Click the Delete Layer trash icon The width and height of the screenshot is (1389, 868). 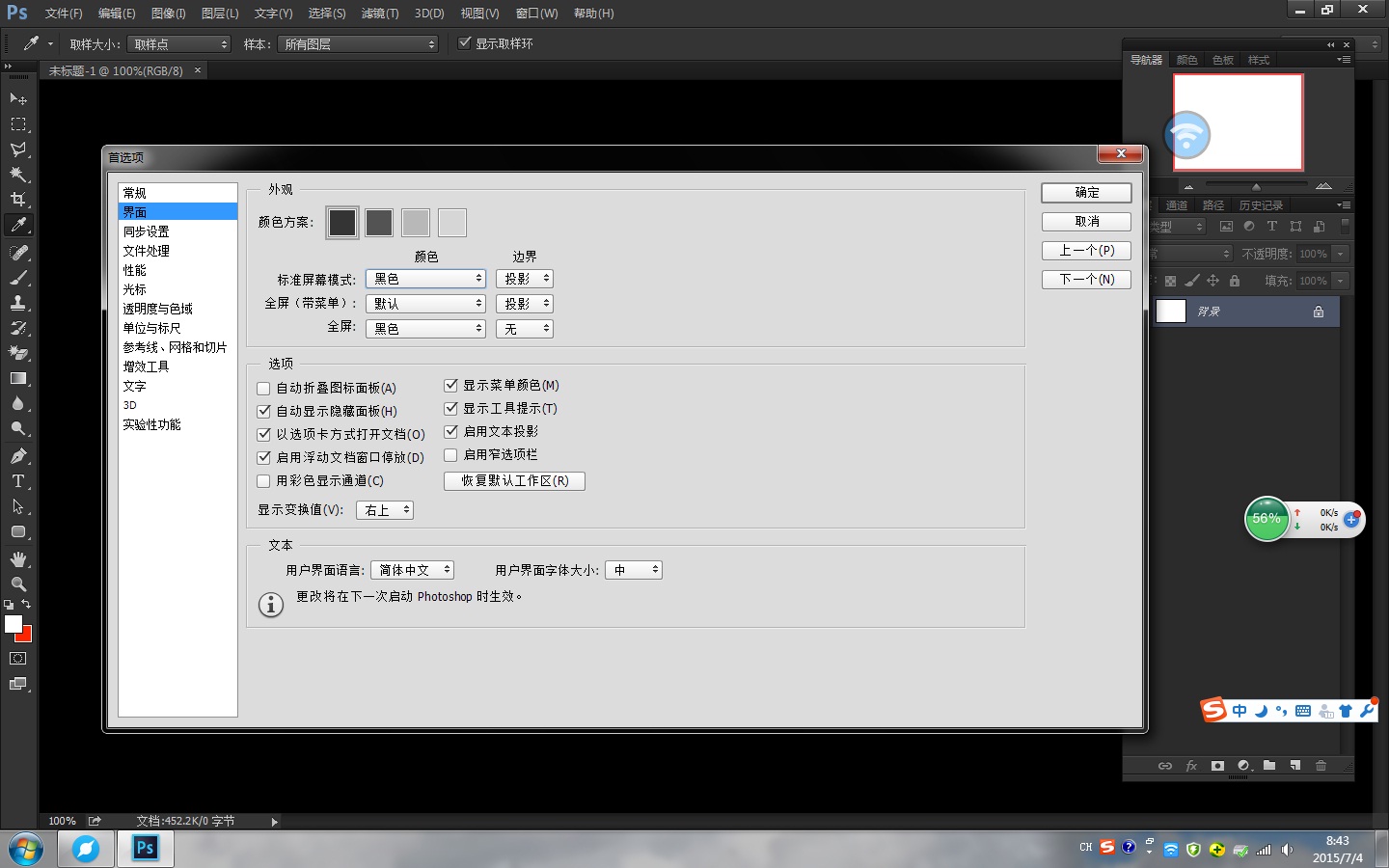click(1321, 766)
